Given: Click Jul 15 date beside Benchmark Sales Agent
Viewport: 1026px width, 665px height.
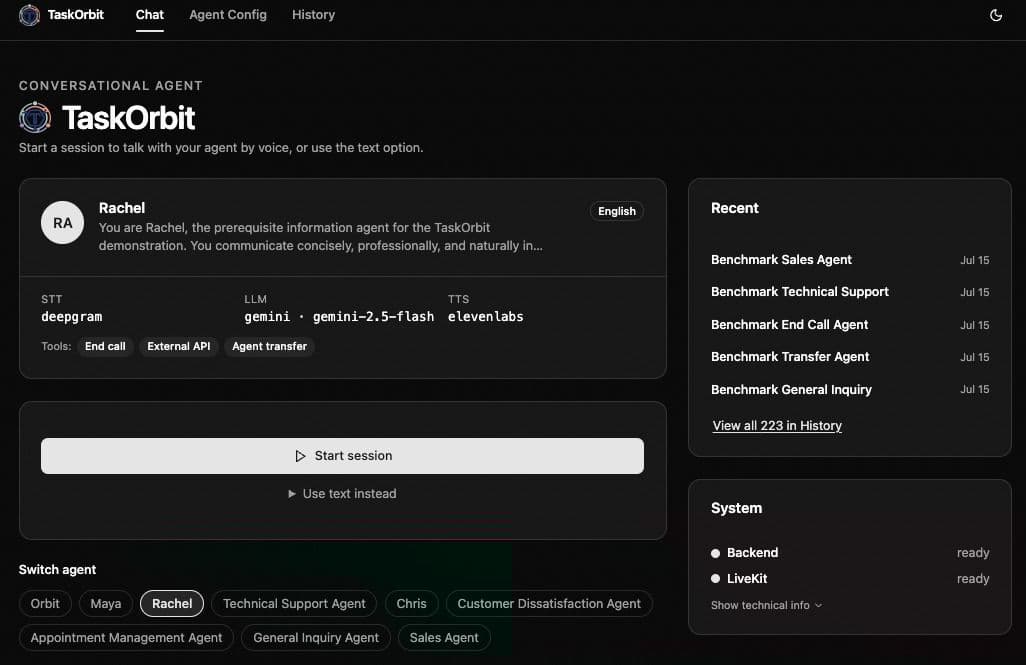Looking at the screenshot, I should pyautogui.click(x=974, y=261).
